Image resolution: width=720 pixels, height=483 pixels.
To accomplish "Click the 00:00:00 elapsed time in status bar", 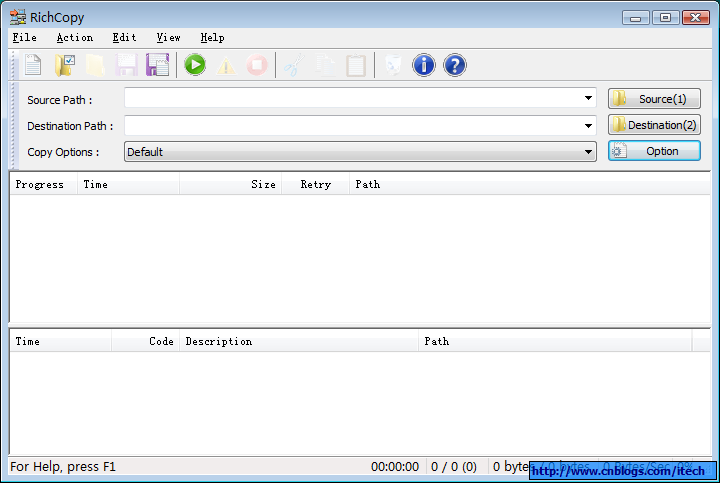I will (394, 467).
